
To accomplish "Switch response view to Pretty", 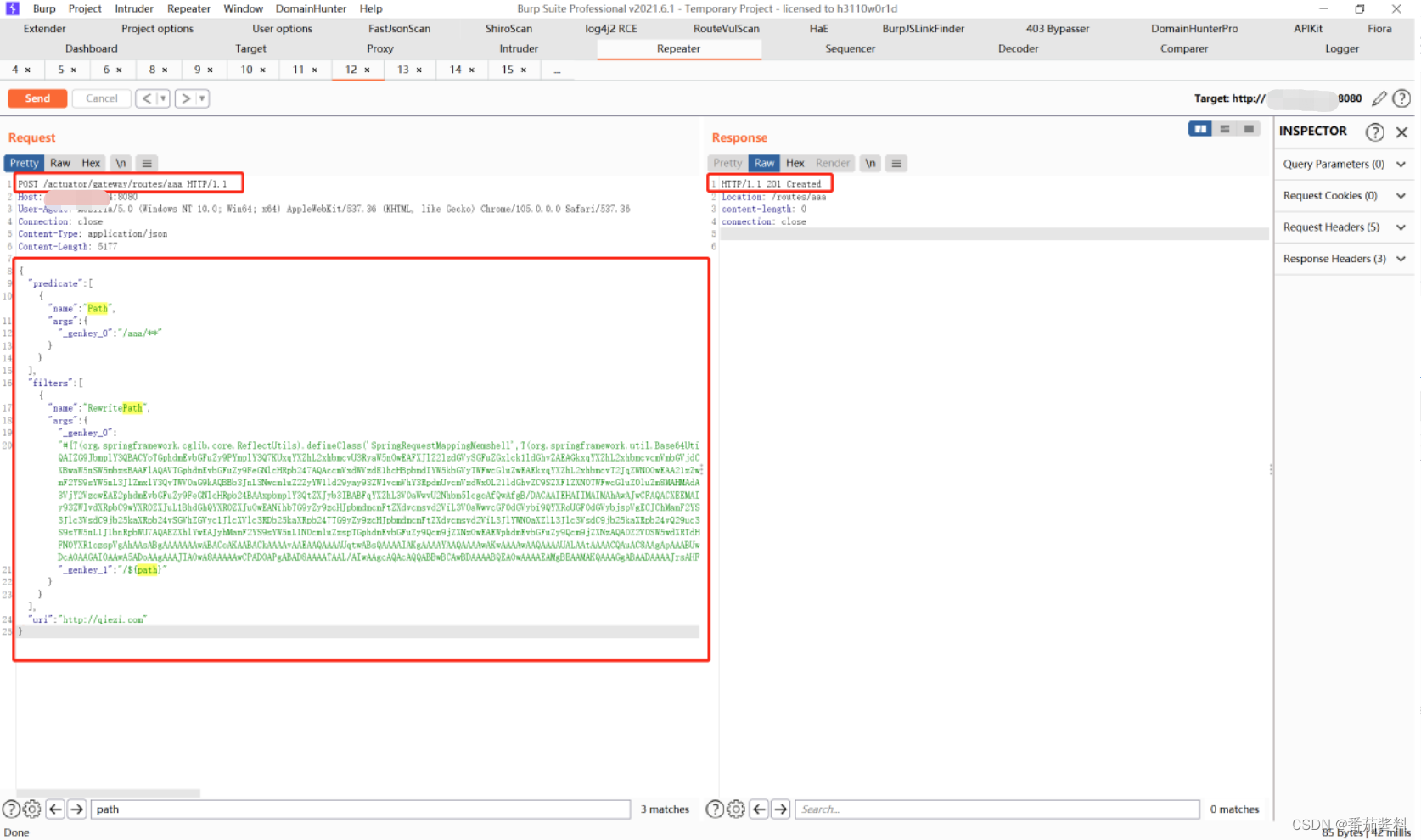I will [727, 163].
